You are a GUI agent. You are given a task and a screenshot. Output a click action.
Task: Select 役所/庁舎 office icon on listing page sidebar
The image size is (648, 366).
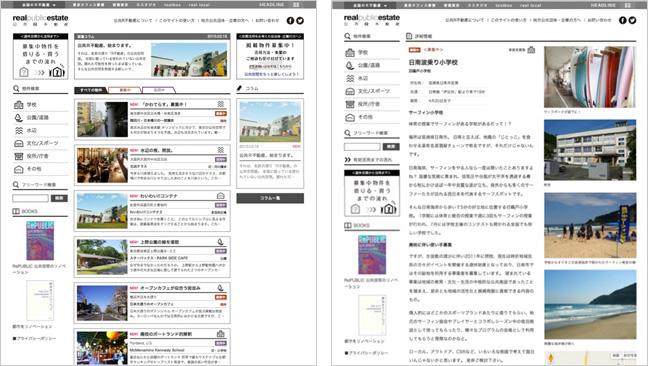coord(19,156)
